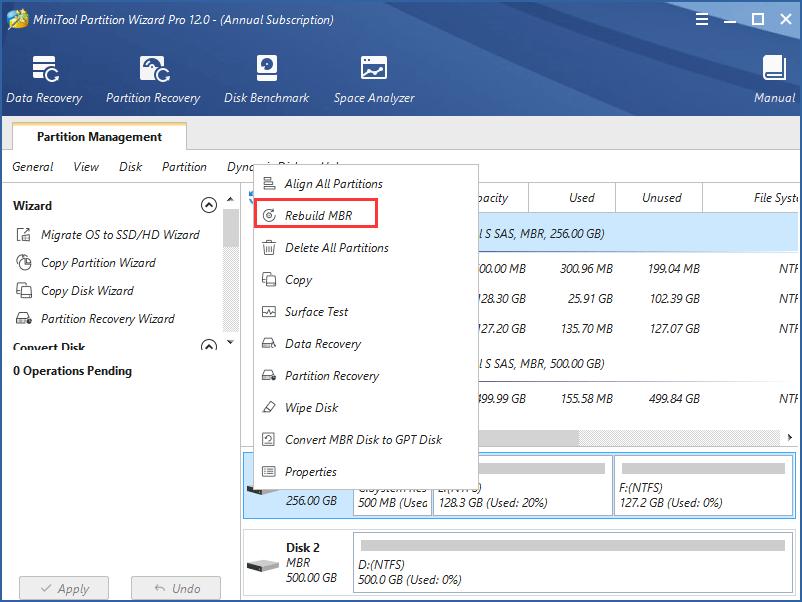Open Disk Benchmark tool
Image resolution: width=802 pixels, height=602 pixels.
click(x=266, y=80)
